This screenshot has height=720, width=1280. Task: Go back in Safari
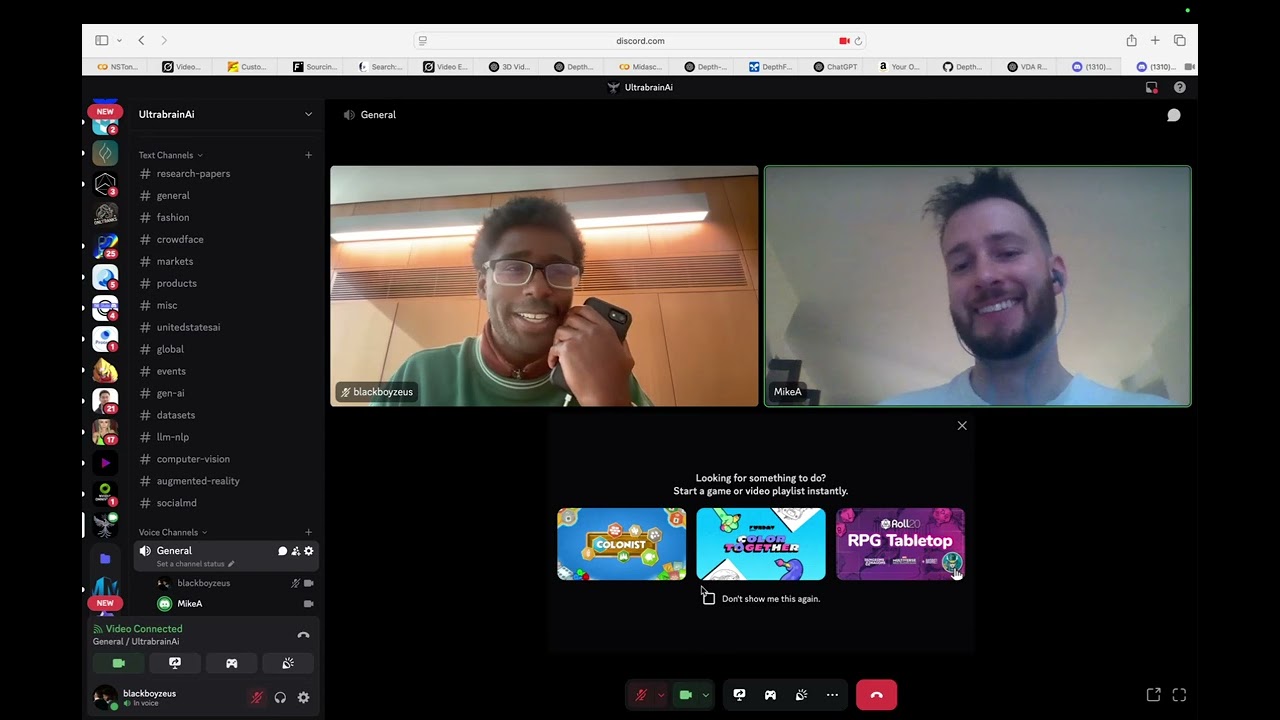pos(141,40)
